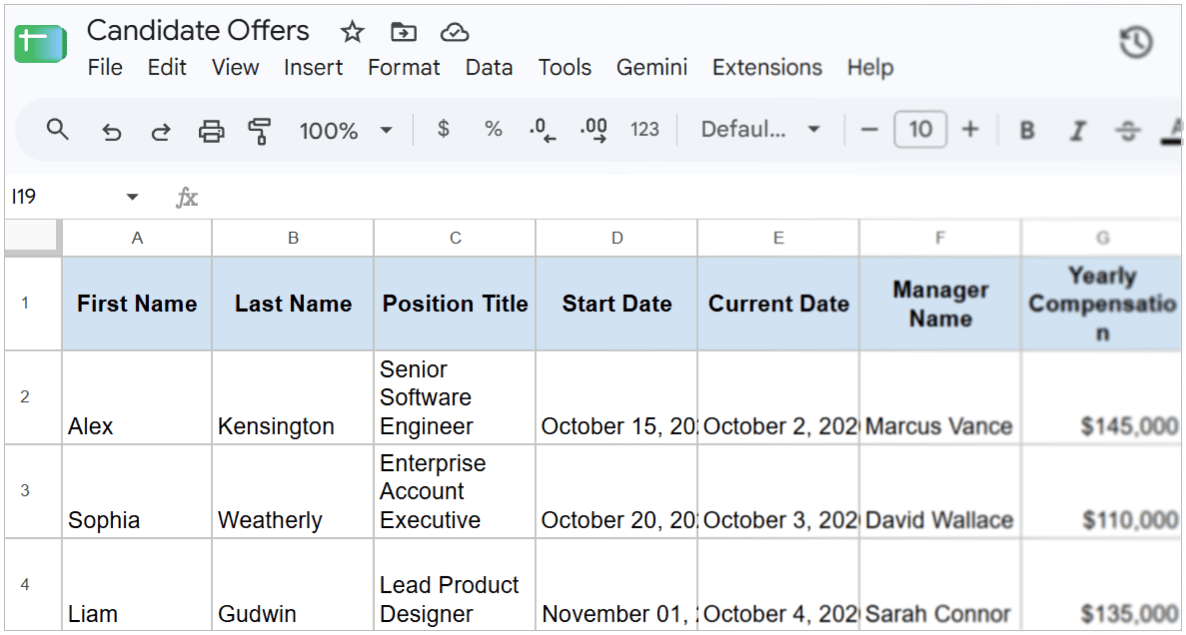Click the Candidate Offers document title
The width and height of the screenshot is (1186, 635).
[198, 31]
